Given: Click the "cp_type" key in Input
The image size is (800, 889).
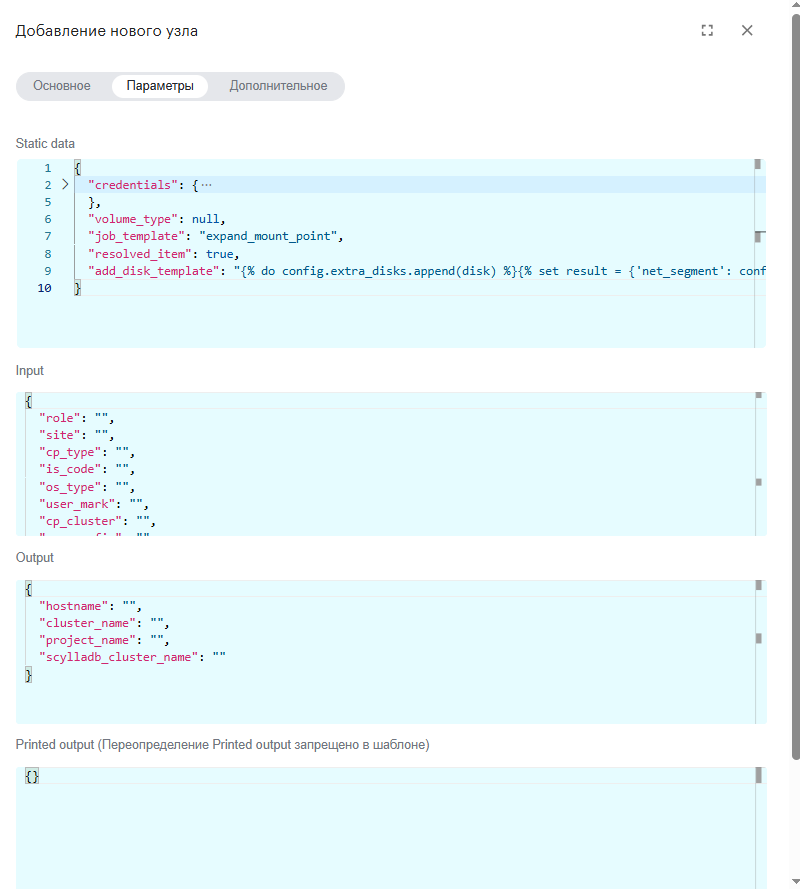Looking at the screenshot, I should click(70, 452).
